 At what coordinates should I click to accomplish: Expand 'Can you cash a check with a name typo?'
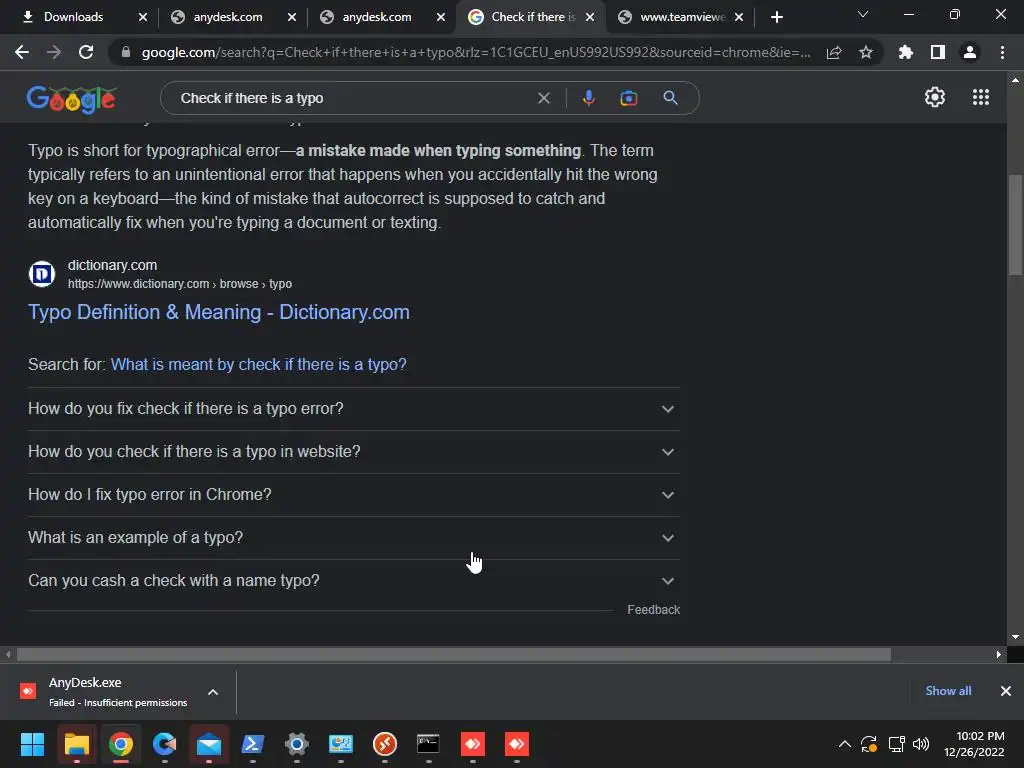(x=353, y=581)
